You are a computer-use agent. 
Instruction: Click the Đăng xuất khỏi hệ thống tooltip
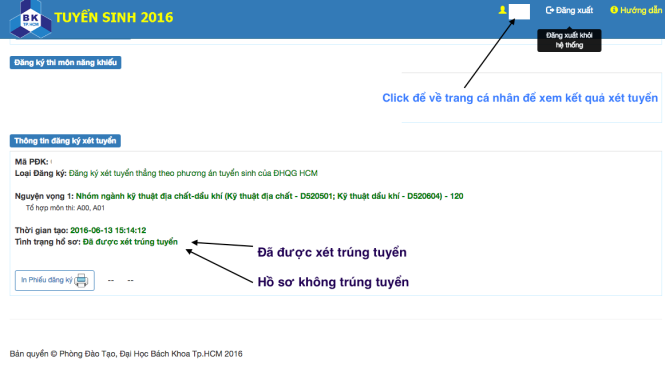point(569,40)
